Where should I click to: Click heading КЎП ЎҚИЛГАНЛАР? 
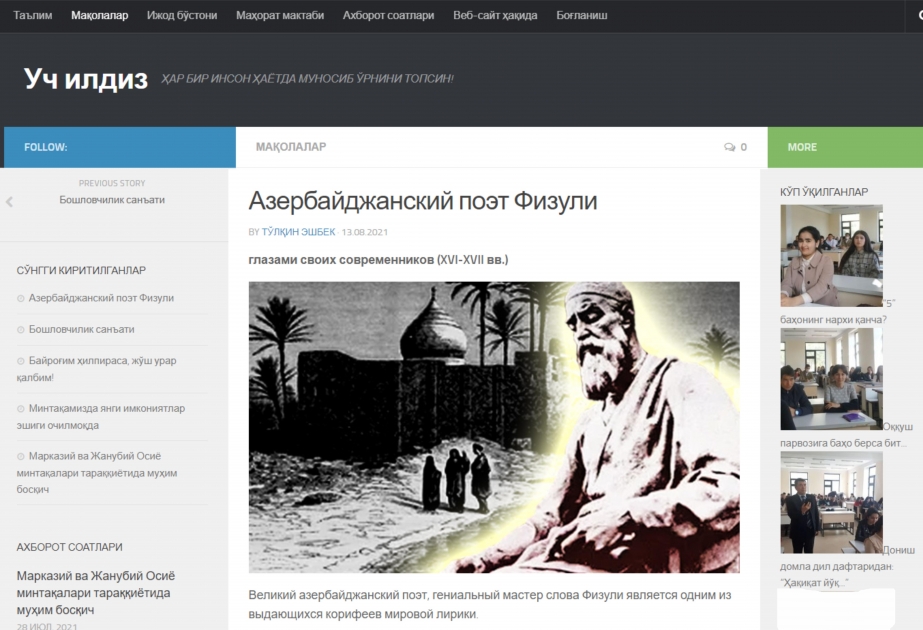pos(824,192)
